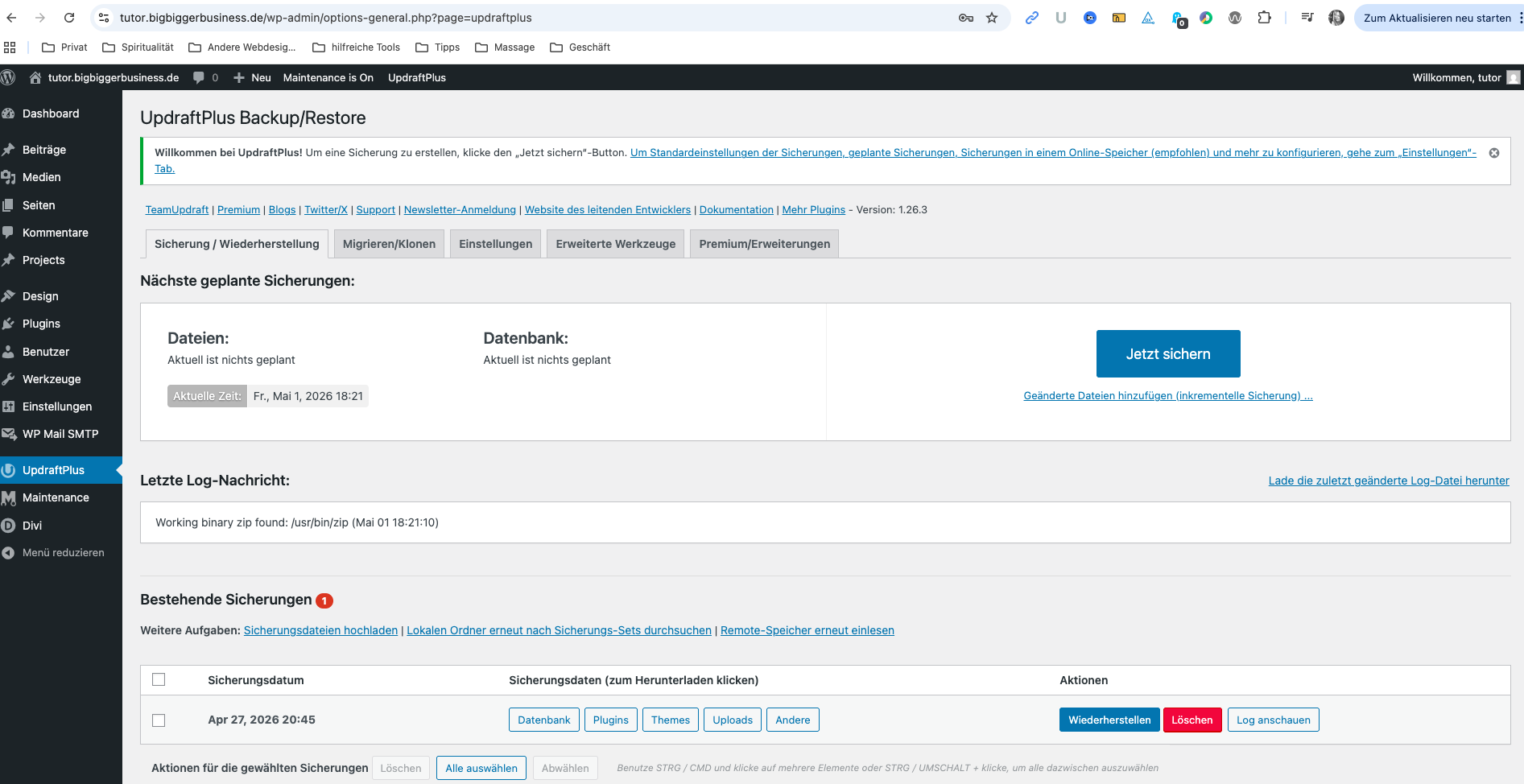Open the Andere Webdesig... bookmarks folder
Image resolution: width=1524 pixels, height=784 pixels.
tap(242, 47)
